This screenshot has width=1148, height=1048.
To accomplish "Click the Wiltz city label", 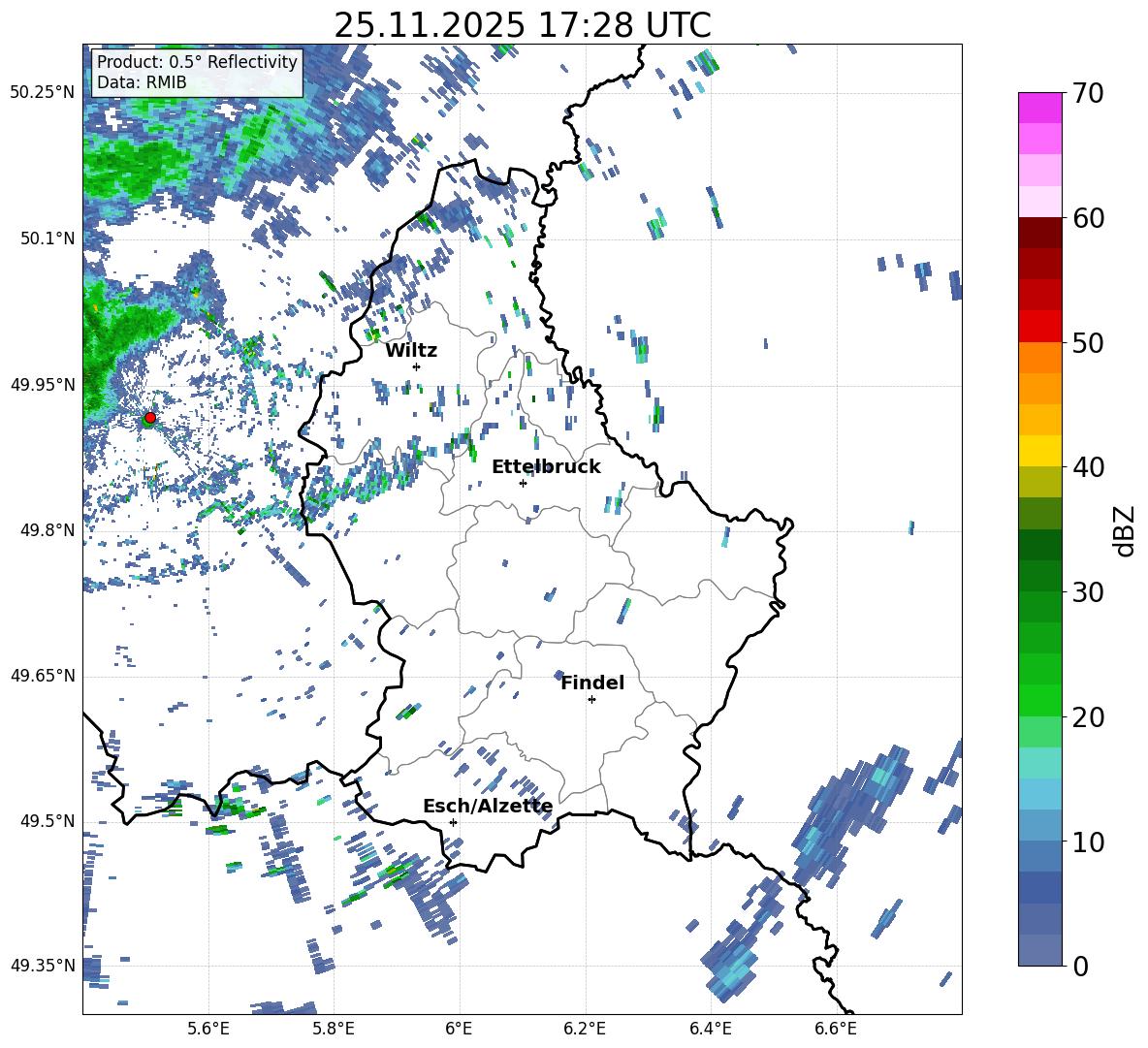I will pos(411,351).
